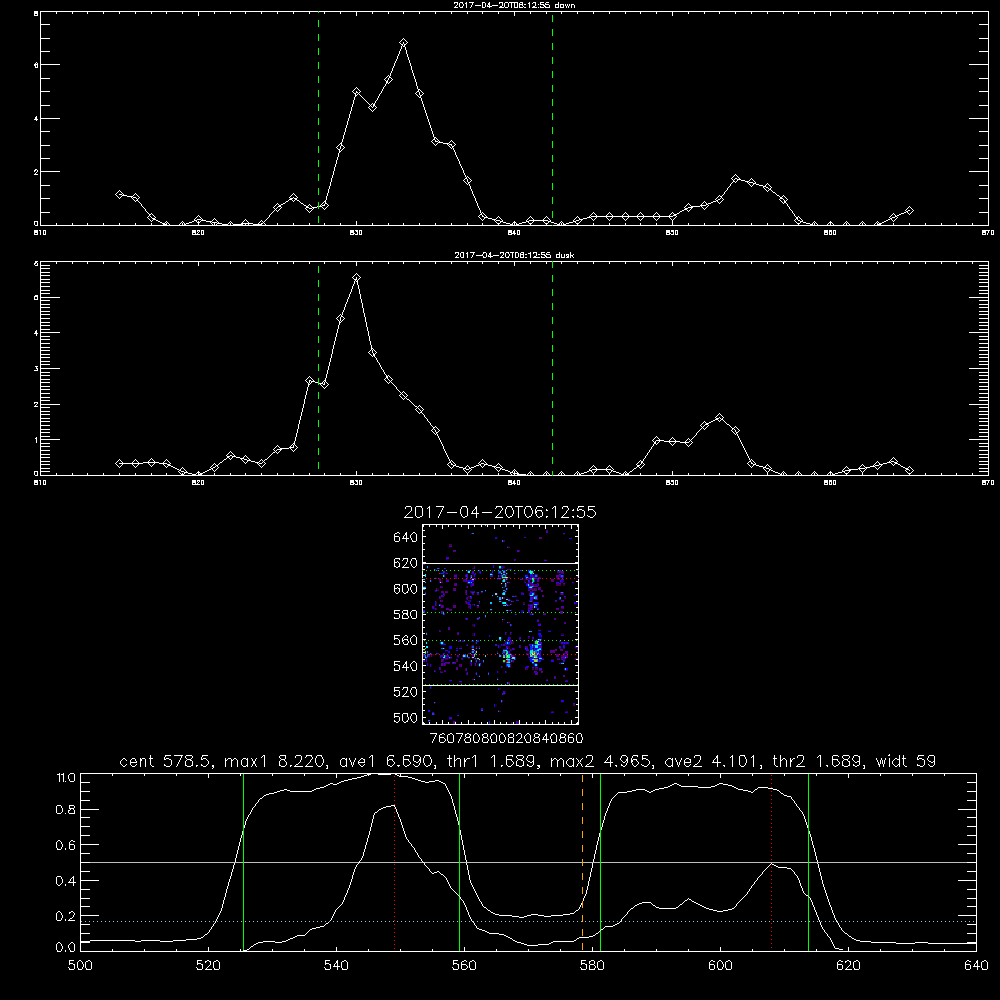The image size is (1000, 1000).
Task: Click the 580 label on bottom plot x-axis
Action: click(x=592, y=965)
